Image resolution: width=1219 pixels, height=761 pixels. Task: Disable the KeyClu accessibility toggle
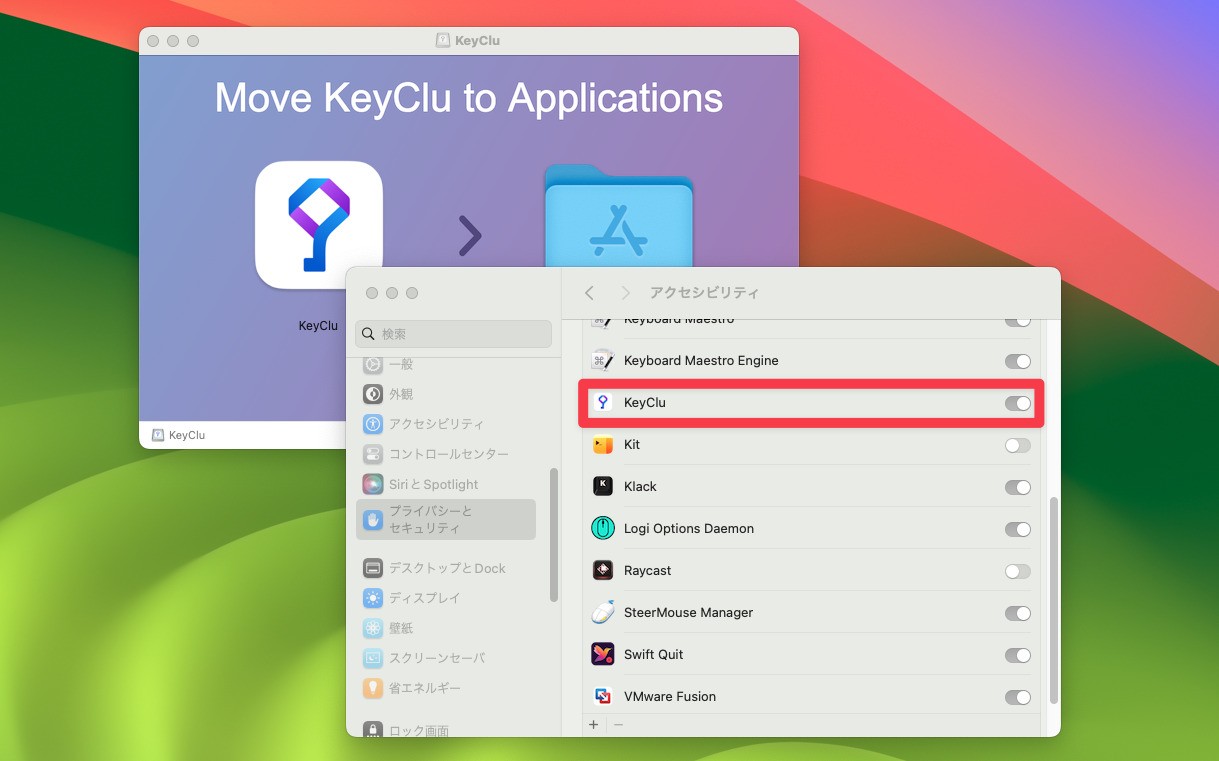[1018, 403]
